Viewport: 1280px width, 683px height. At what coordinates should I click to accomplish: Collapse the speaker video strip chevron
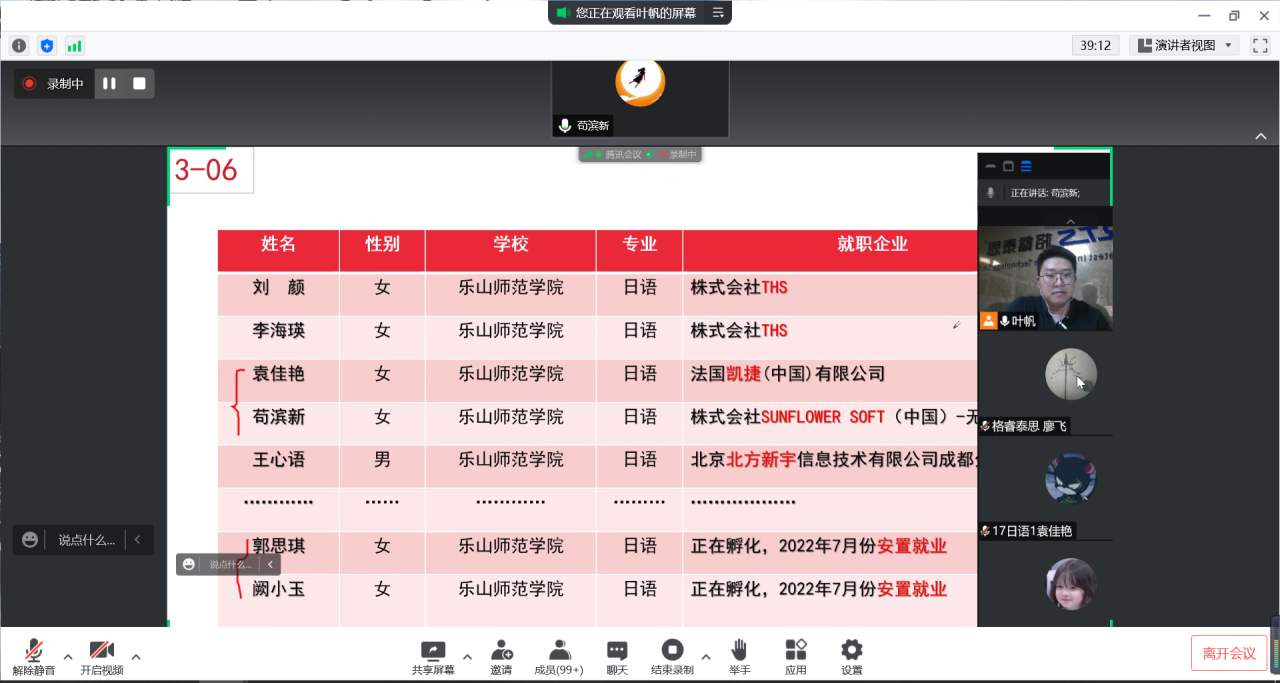pyautogui.click(x=1261, y=136)
